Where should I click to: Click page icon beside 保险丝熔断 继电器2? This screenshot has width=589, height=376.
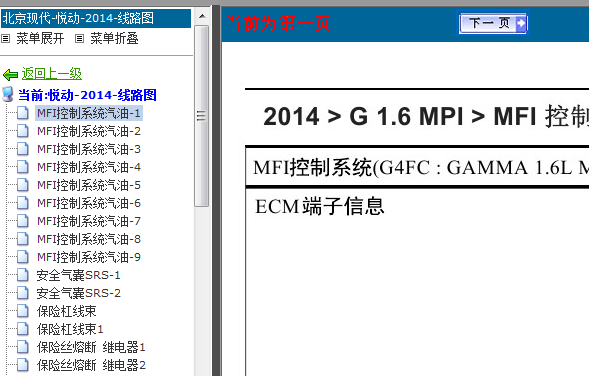[x=23, y=365]
